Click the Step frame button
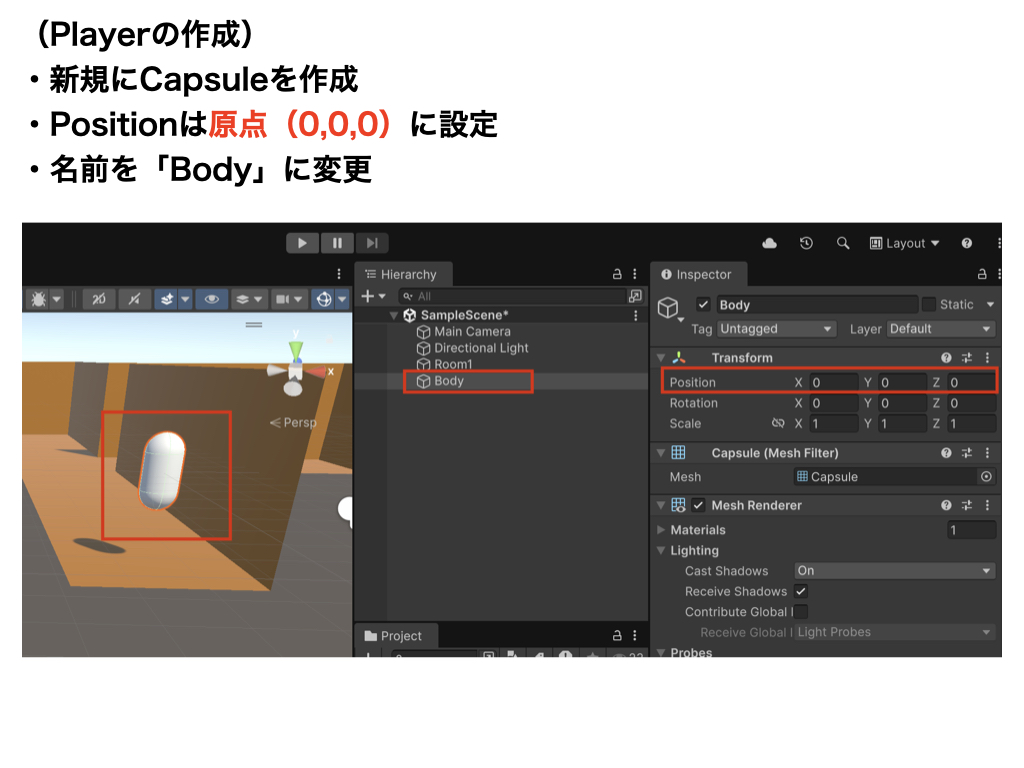 point(371,243)
